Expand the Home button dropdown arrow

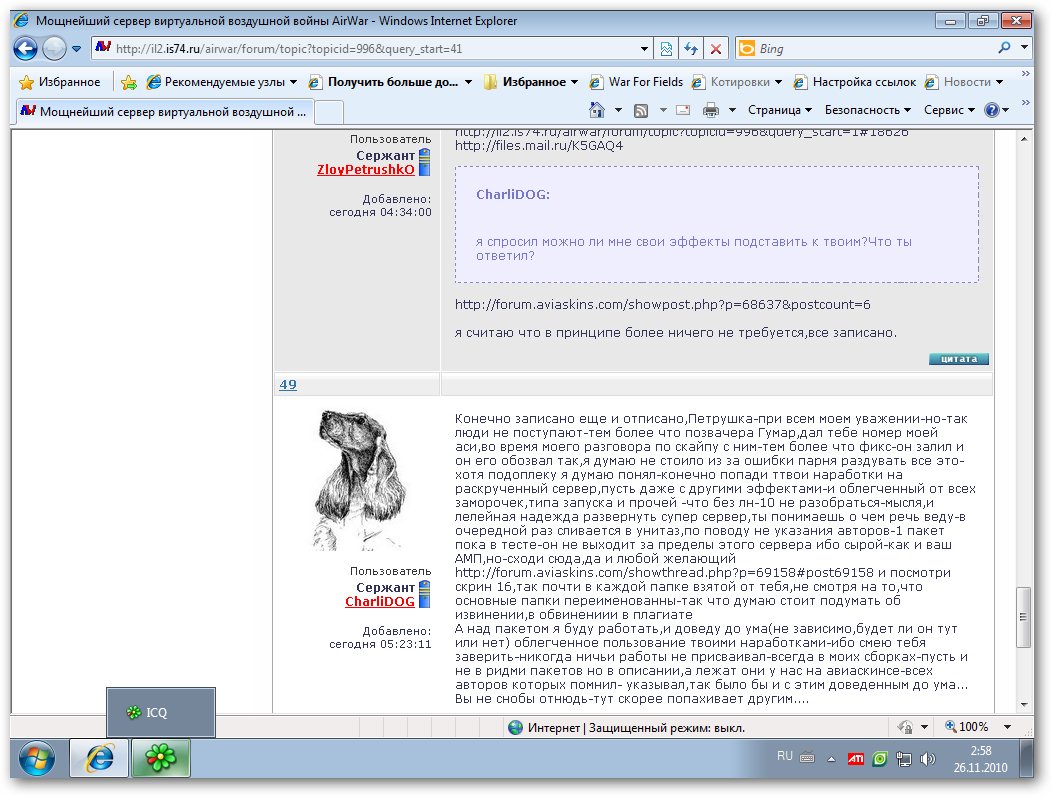(618, 110)
